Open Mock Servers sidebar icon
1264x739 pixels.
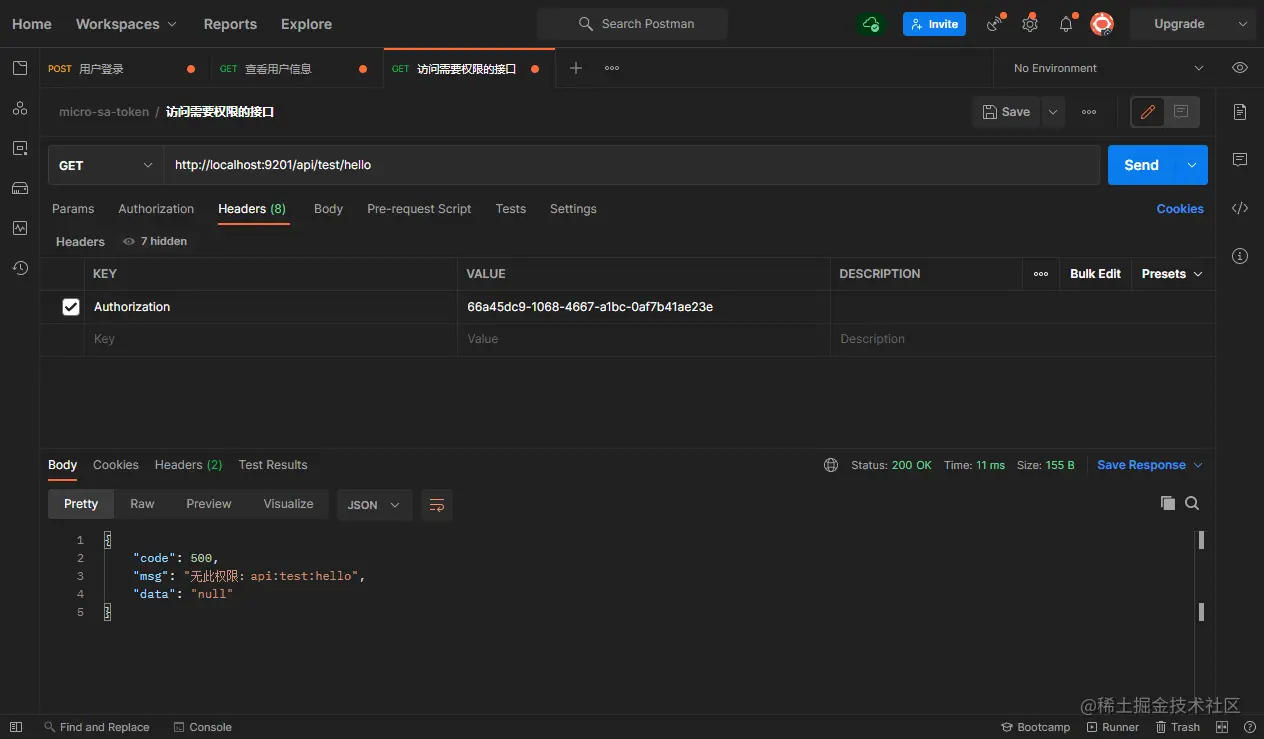coord(20,188)
